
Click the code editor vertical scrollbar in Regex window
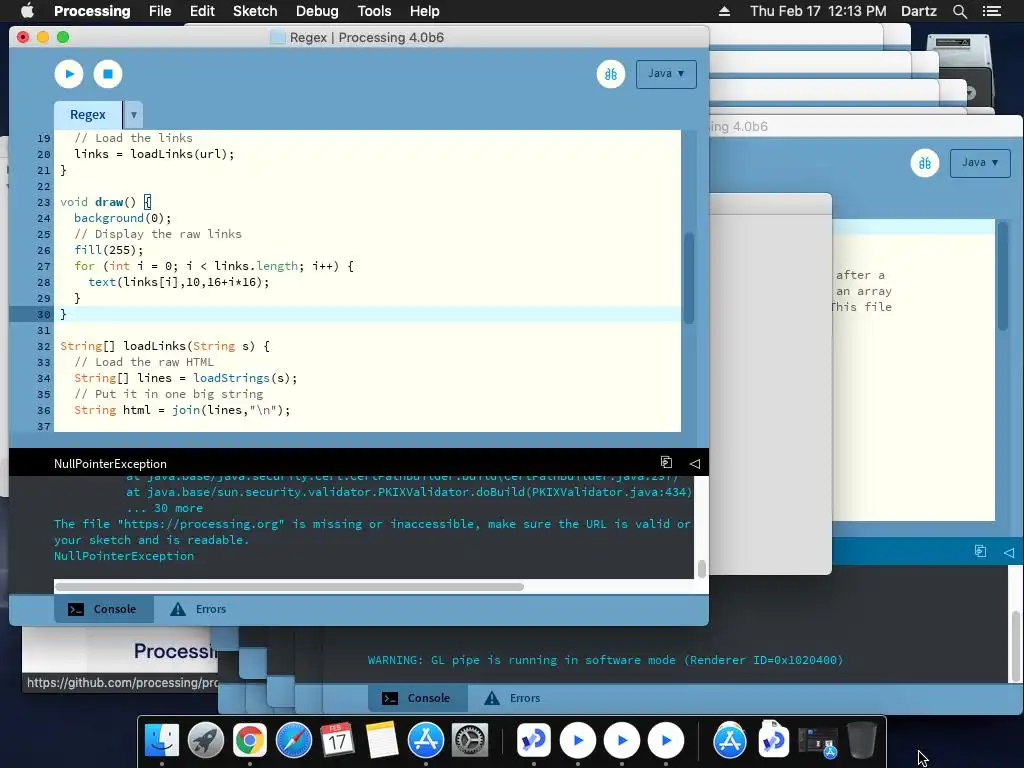(x=688, y=278)
